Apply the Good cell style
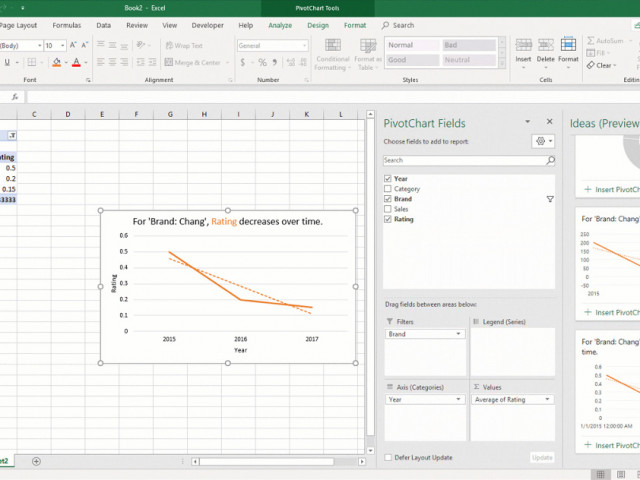This screenshot has width=640, height=480. [x=412, y=60]
